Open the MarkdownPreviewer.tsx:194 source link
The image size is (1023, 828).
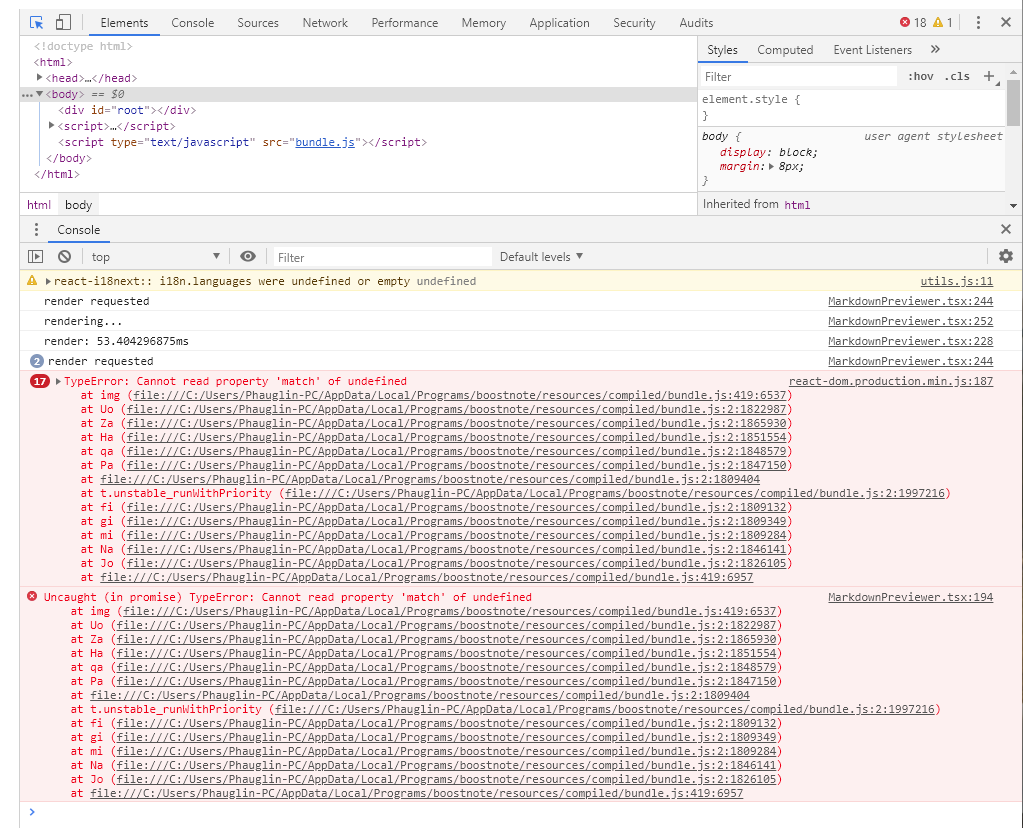[x=910, y=597]
